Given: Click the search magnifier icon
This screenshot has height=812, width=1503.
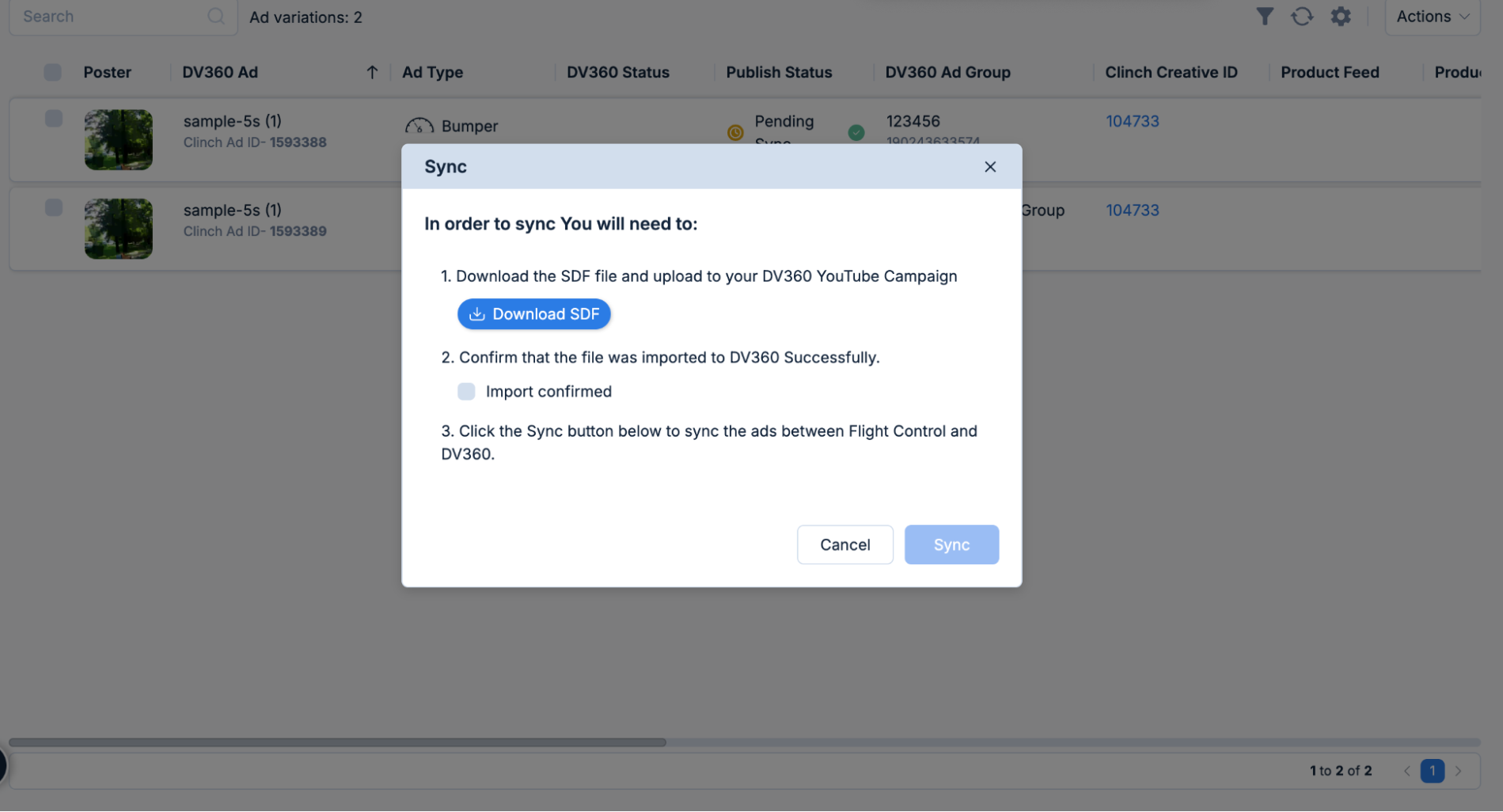Looking at the screenshot, I should (x=215, y=16).
